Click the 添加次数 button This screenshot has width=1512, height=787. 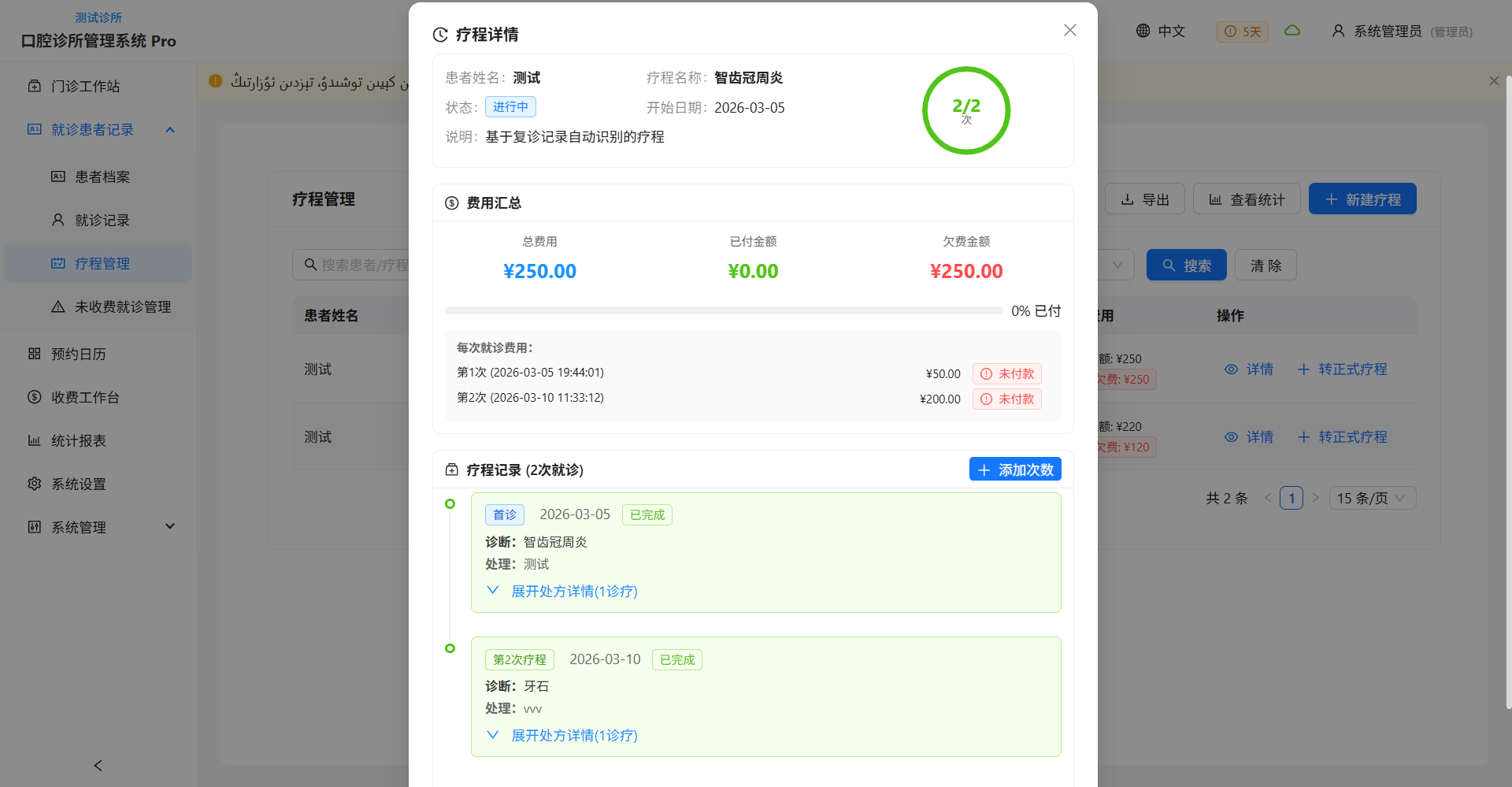tap(1015, 470)
